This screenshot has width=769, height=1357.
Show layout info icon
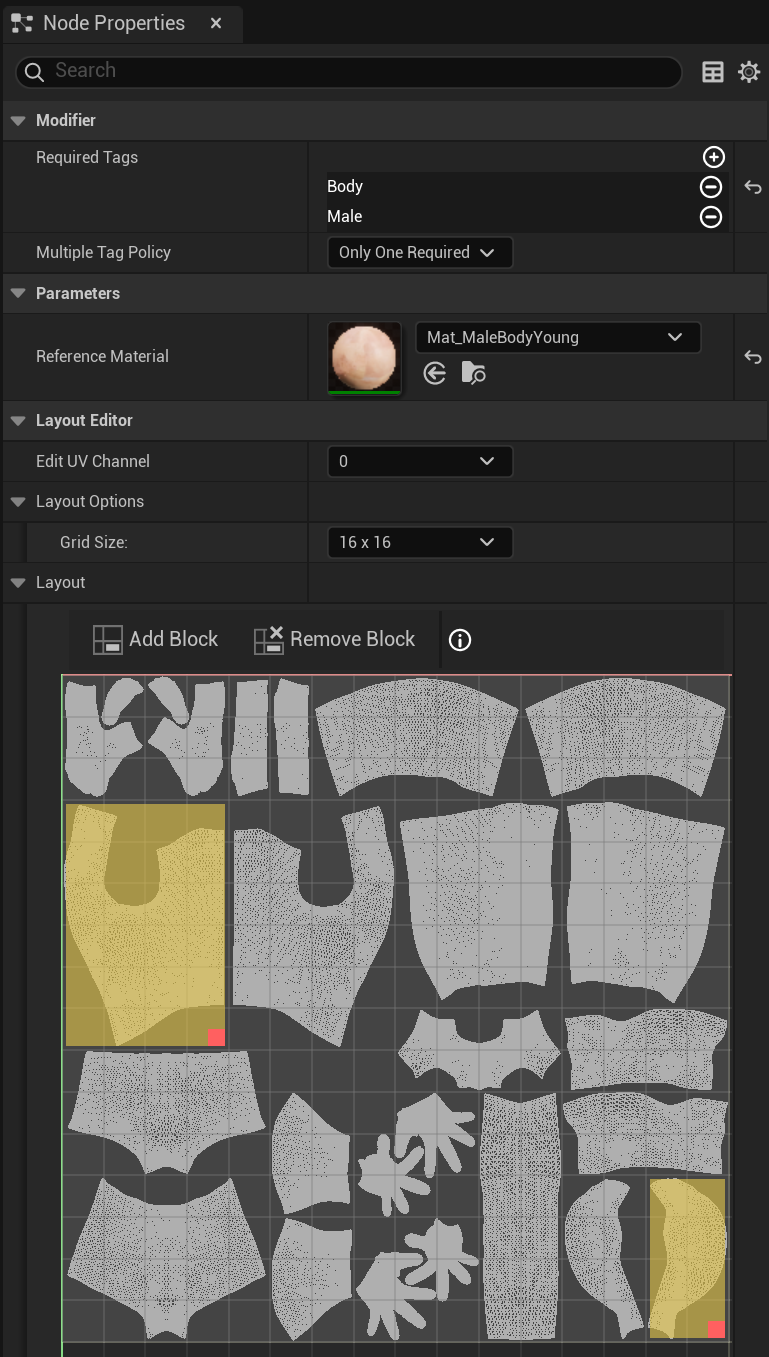tap(460, 640)
